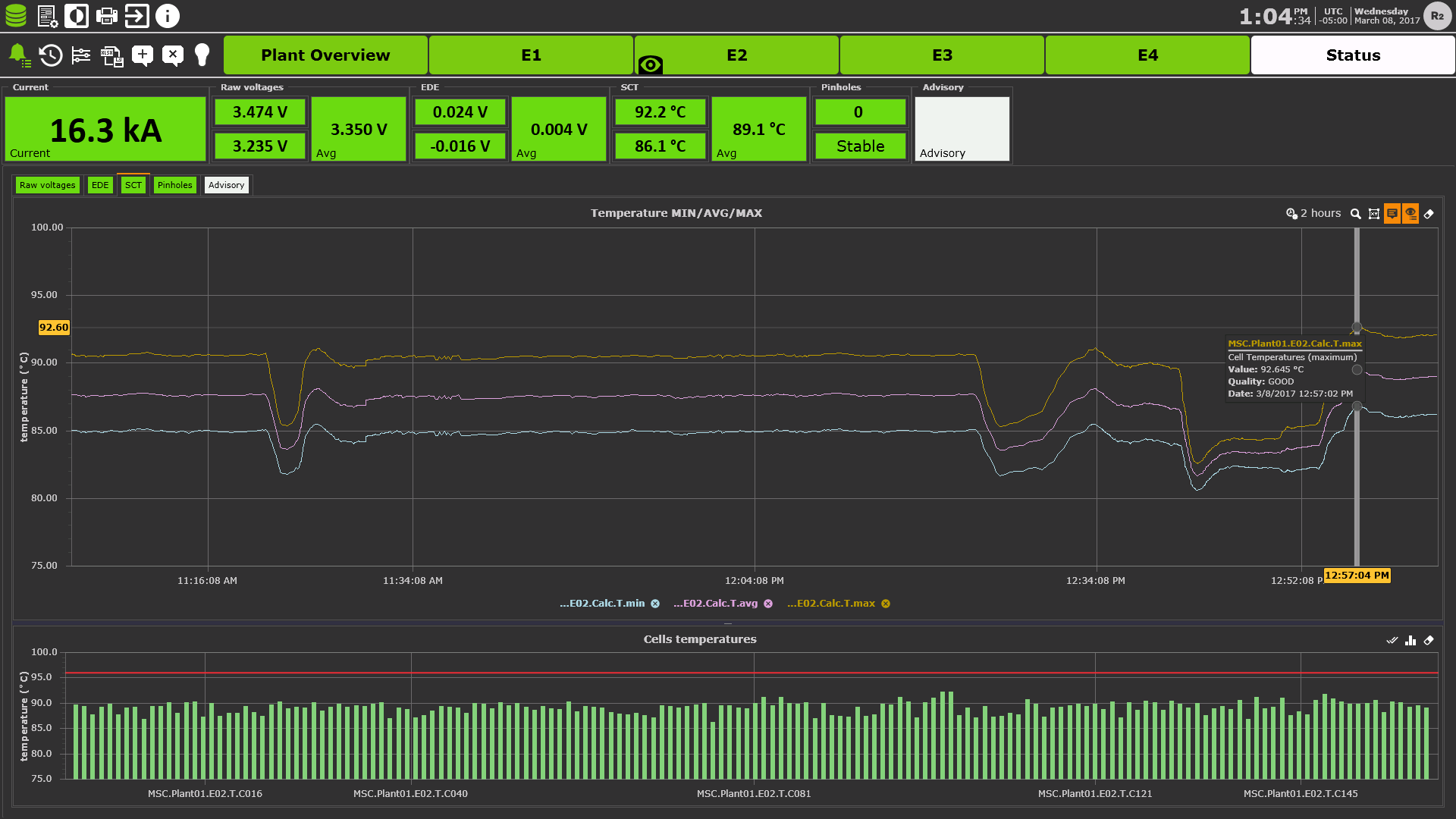Click the red threshold line in Cells temperatures

pyautogui.click(x=751, y=673)
